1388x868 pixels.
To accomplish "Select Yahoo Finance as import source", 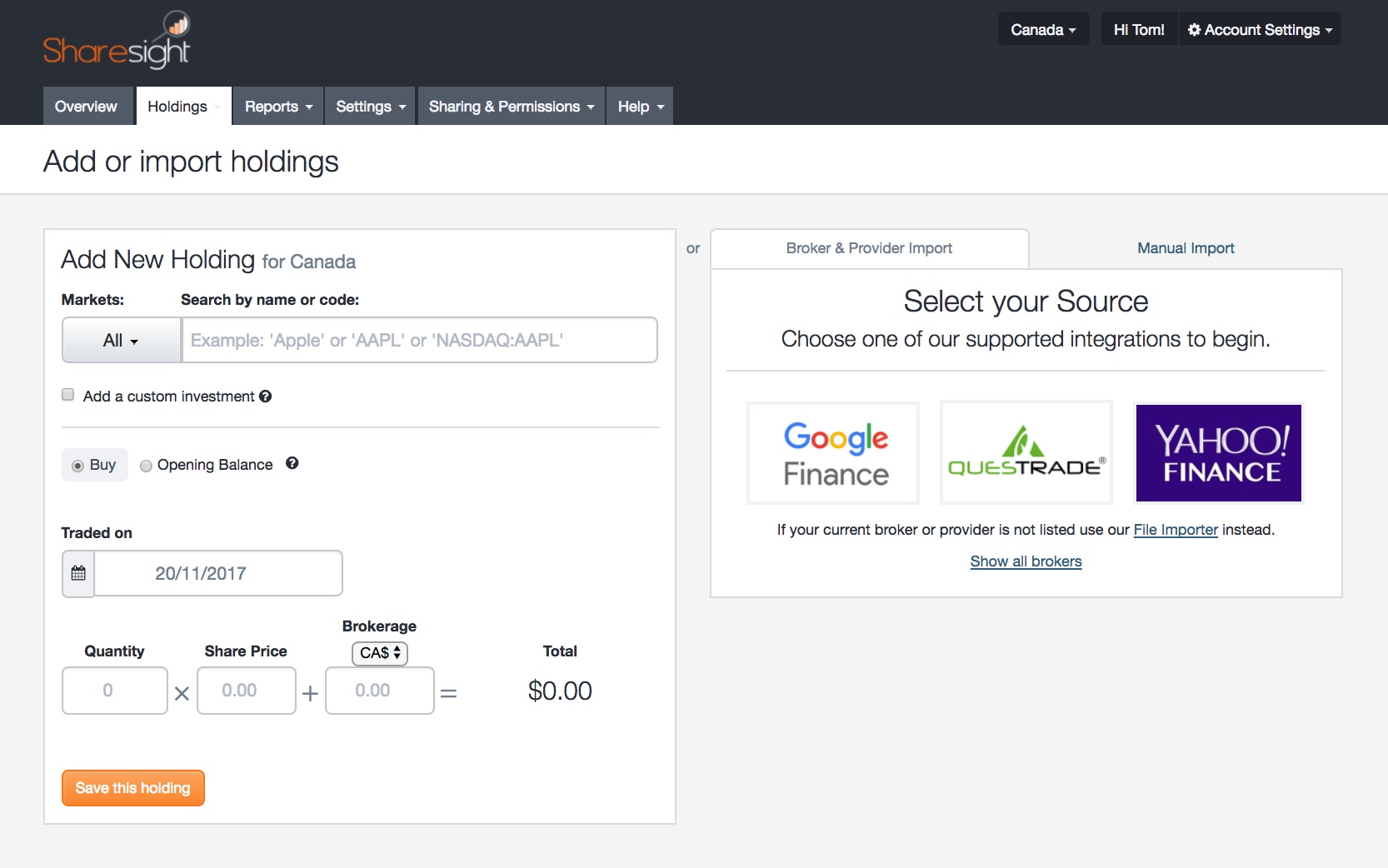I will [1218, 452].
